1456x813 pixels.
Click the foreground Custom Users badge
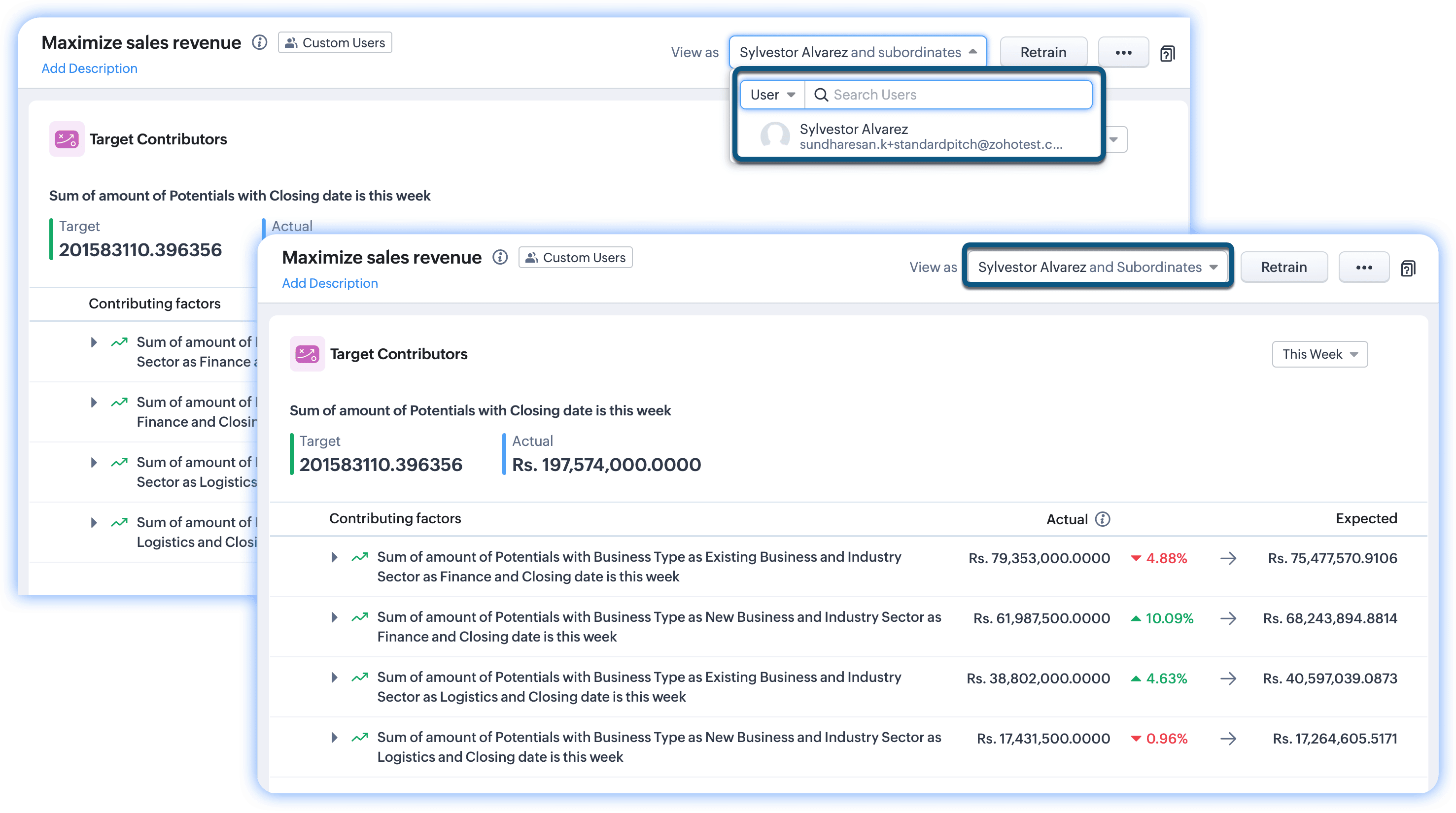pos(575,258)
